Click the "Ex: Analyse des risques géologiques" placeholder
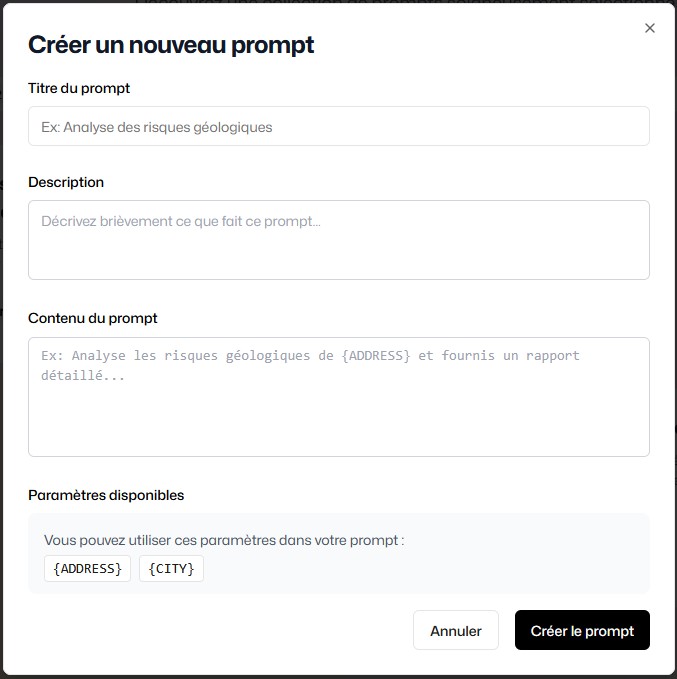The width and height of the screenshot is (677, 679). coord(157,127)
